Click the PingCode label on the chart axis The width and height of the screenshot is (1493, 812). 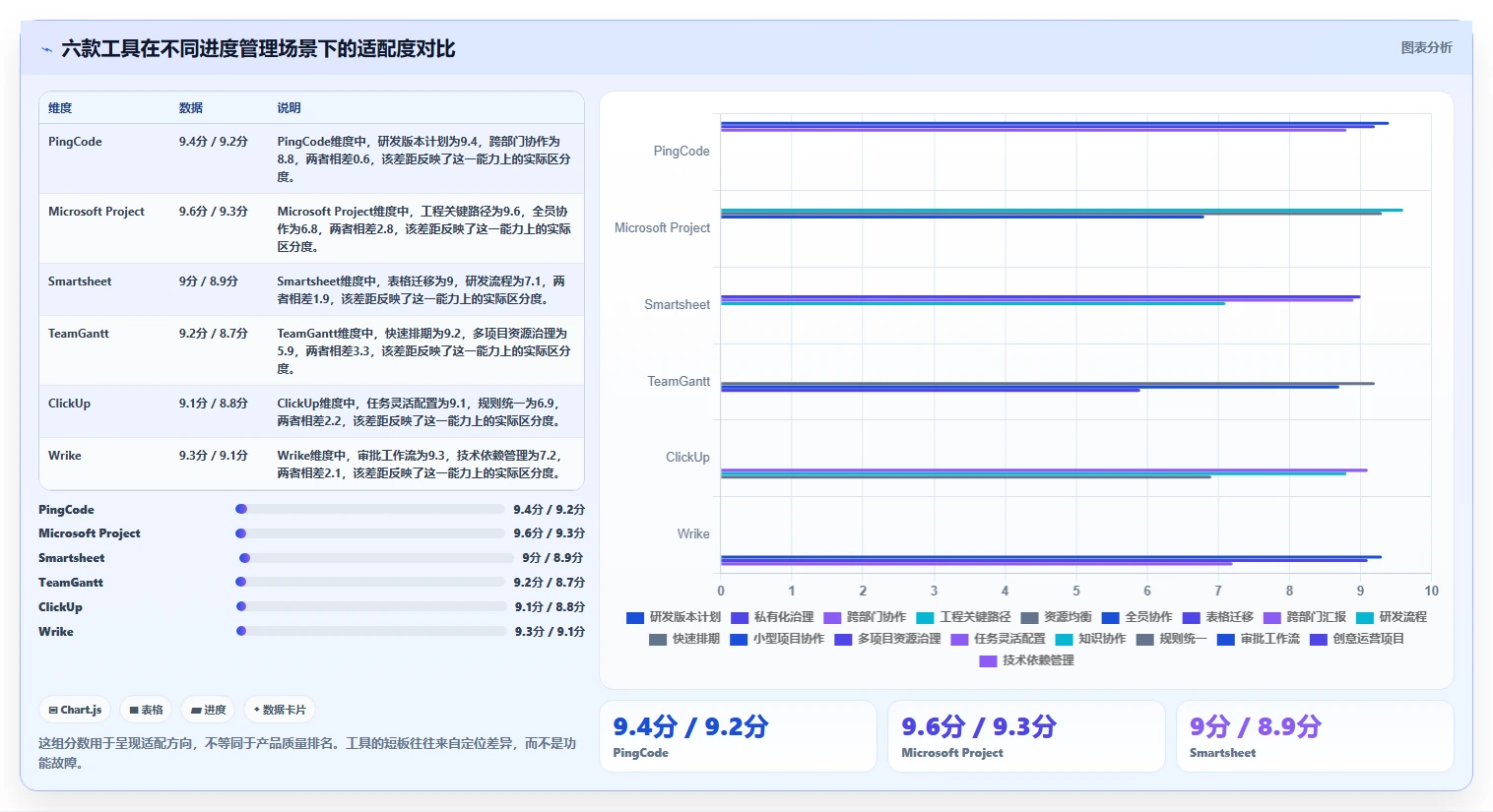[682, 152]
